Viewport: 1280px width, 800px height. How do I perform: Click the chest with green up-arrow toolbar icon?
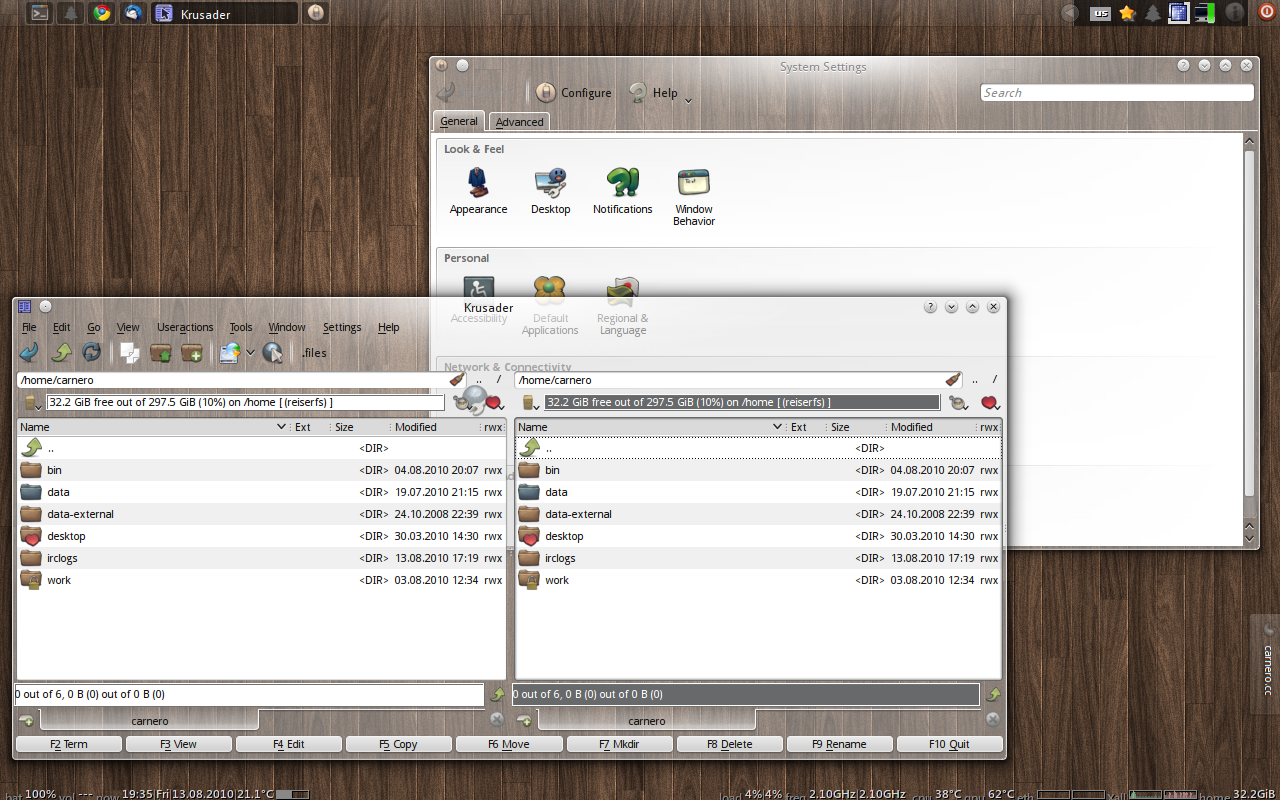[x=160, y=352]
